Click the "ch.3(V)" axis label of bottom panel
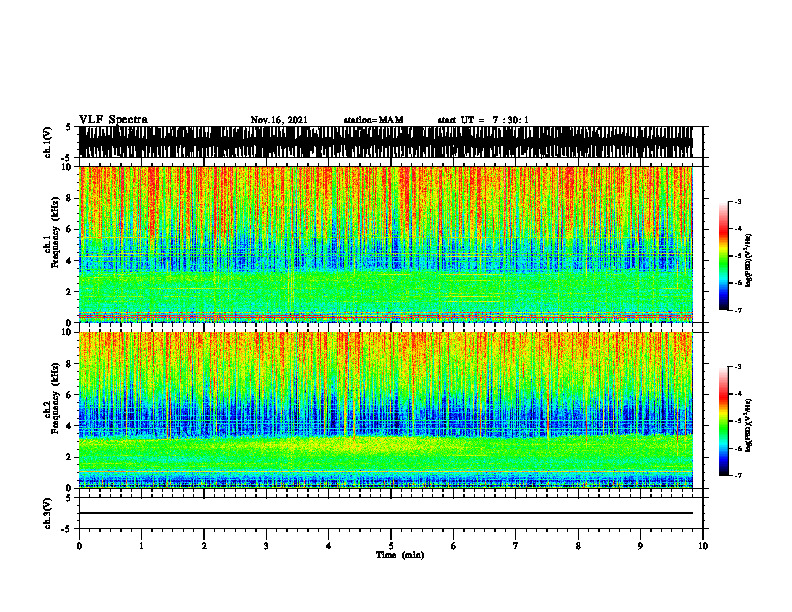 tap(48, 513)
